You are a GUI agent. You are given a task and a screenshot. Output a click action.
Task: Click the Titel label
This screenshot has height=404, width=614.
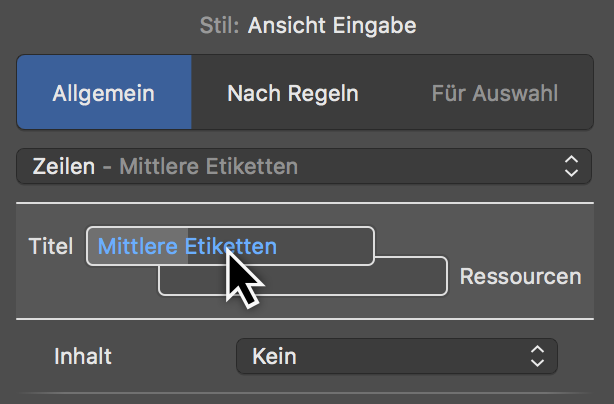[x=51, y=246]
